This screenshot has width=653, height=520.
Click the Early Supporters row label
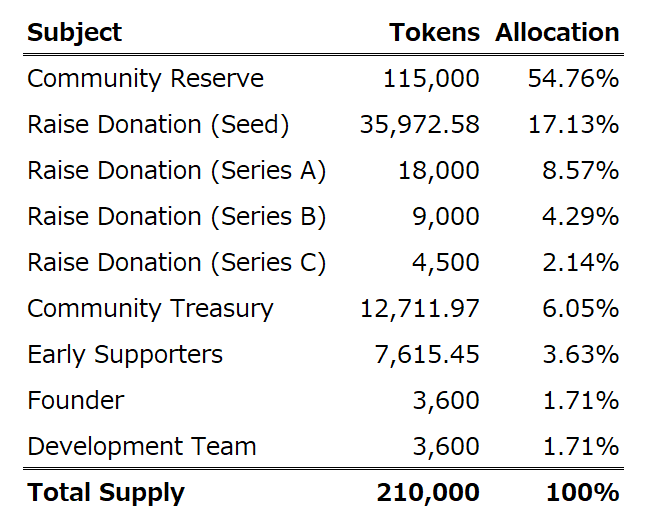point(125,355)
